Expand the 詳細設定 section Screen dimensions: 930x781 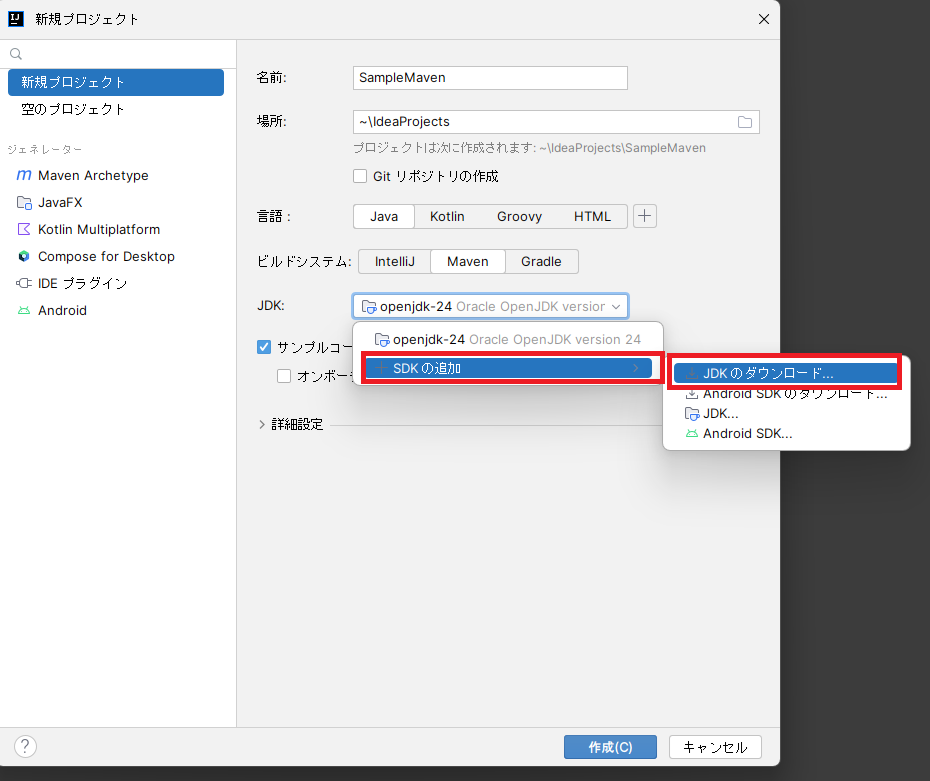coord(262,425)
